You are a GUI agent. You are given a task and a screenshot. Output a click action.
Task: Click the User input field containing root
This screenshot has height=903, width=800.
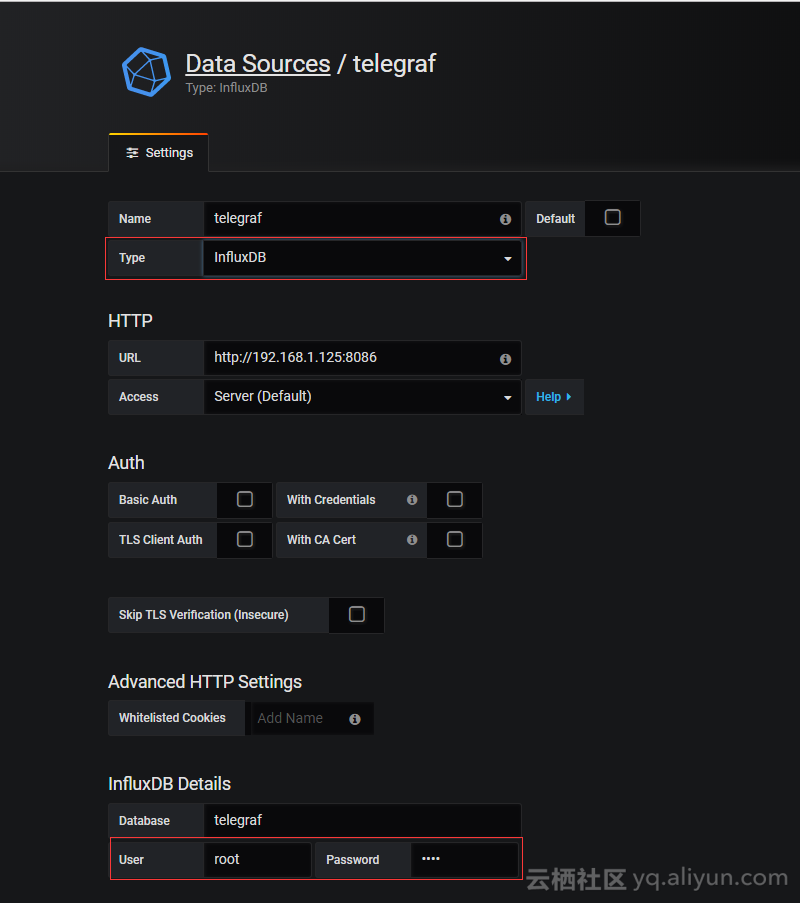click(x=257, y=859)
